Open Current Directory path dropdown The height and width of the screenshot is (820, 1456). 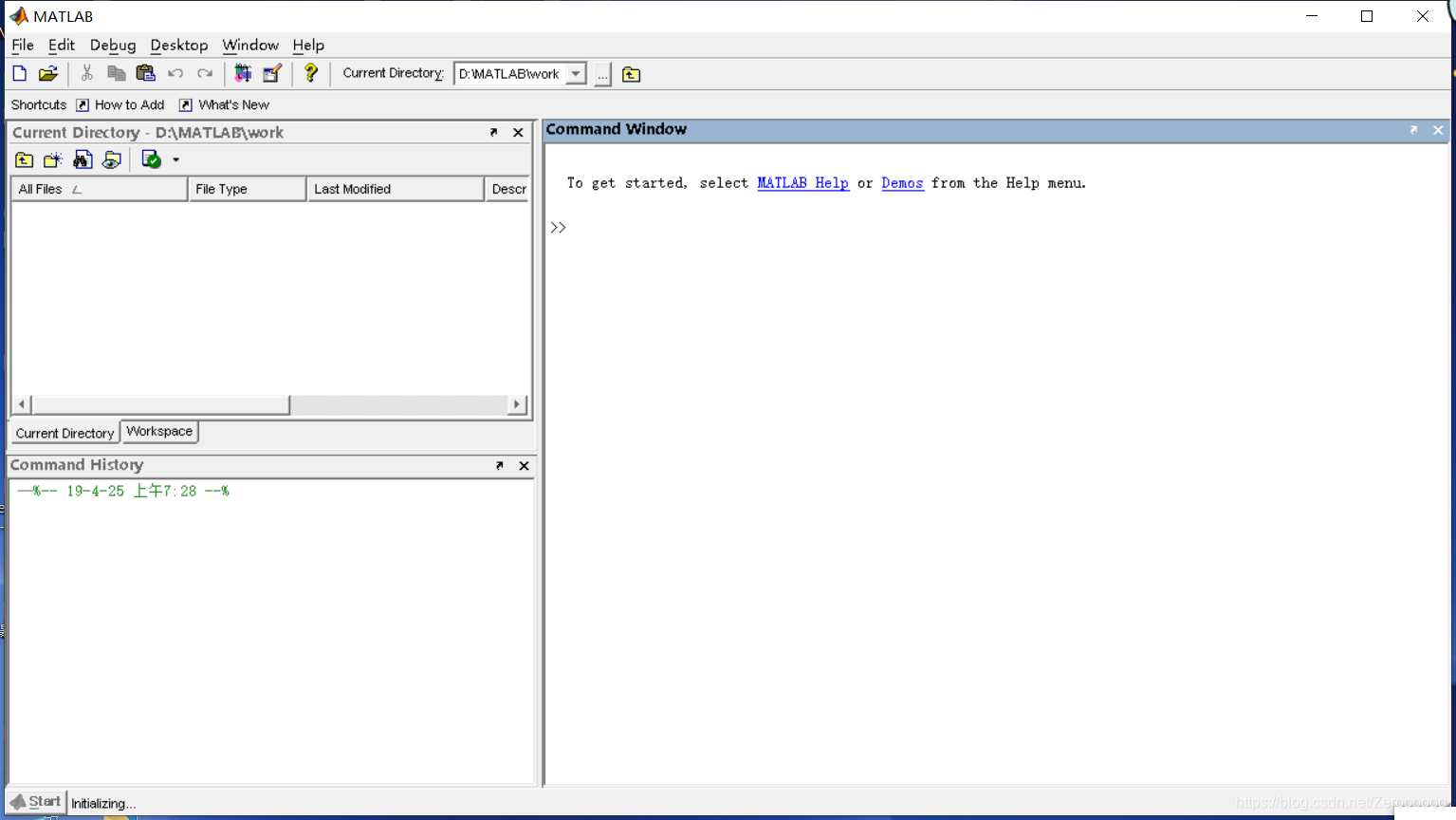(x=576, y=74)
